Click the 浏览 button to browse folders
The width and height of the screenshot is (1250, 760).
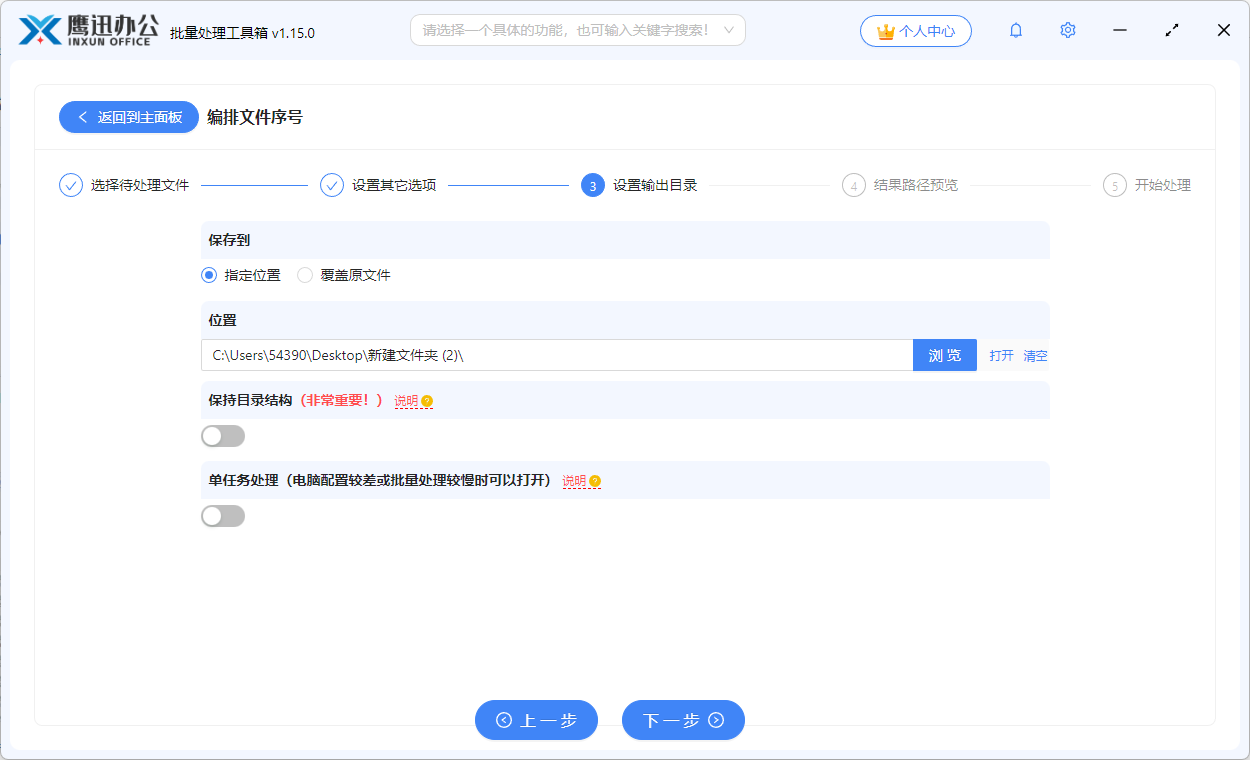pos(944,355)
